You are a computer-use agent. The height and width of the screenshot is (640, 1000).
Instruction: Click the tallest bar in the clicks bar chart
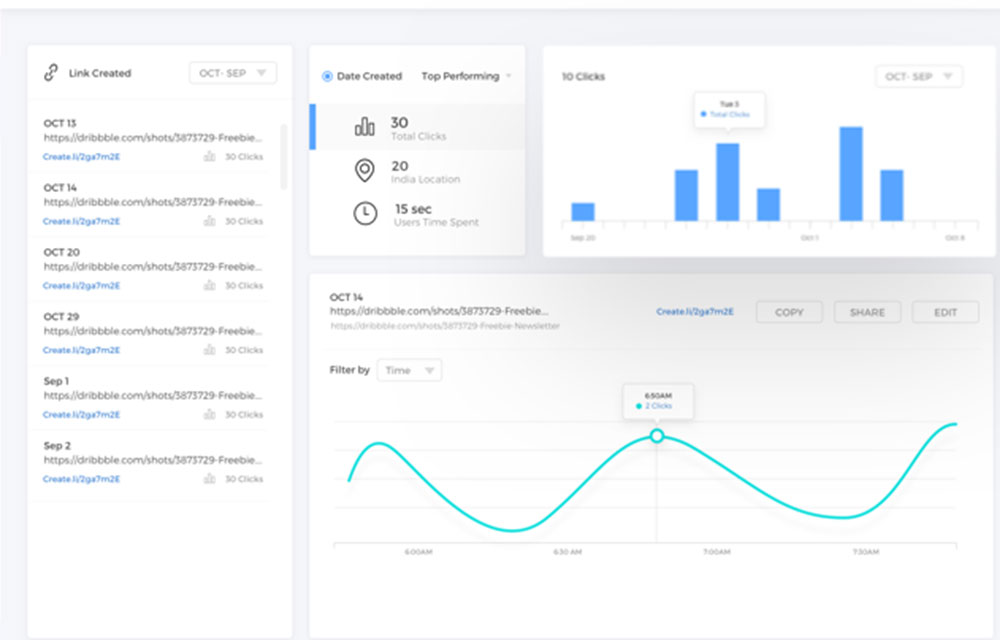[851, 174]
